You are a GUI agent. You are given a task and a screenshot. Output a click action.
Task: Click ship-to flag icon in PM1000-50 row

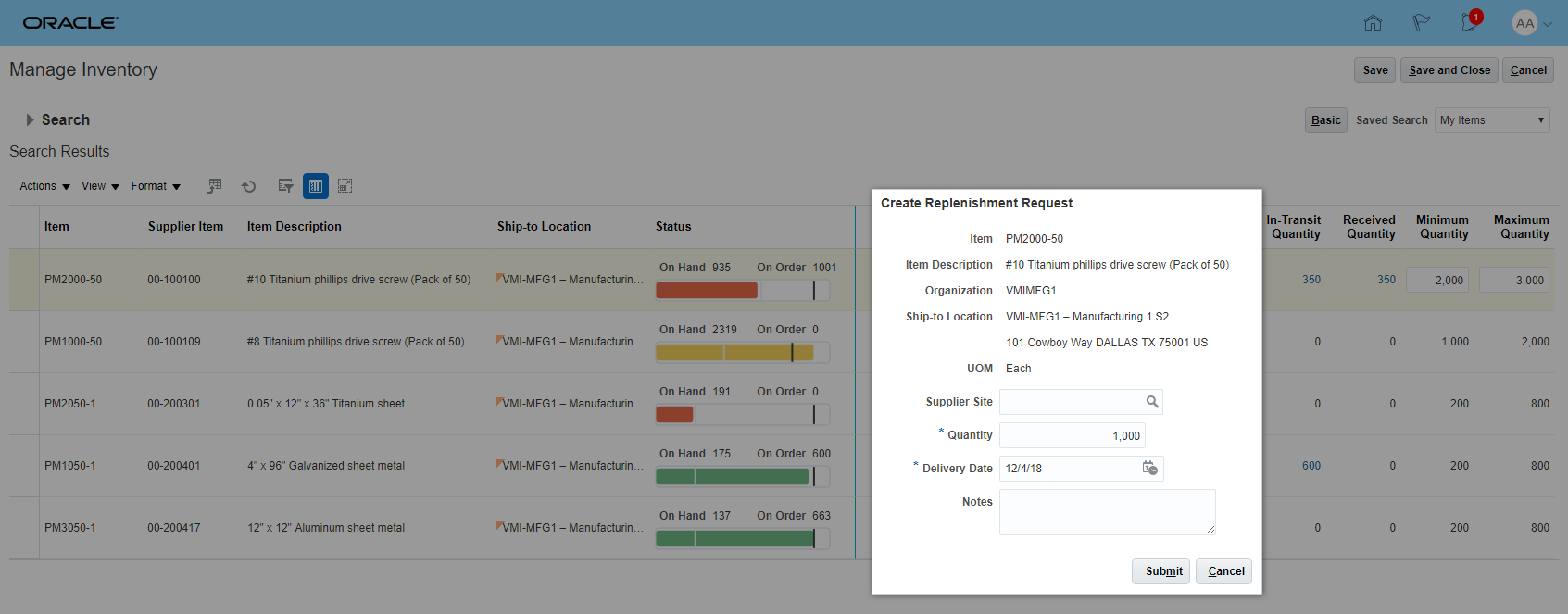(500, 340)
